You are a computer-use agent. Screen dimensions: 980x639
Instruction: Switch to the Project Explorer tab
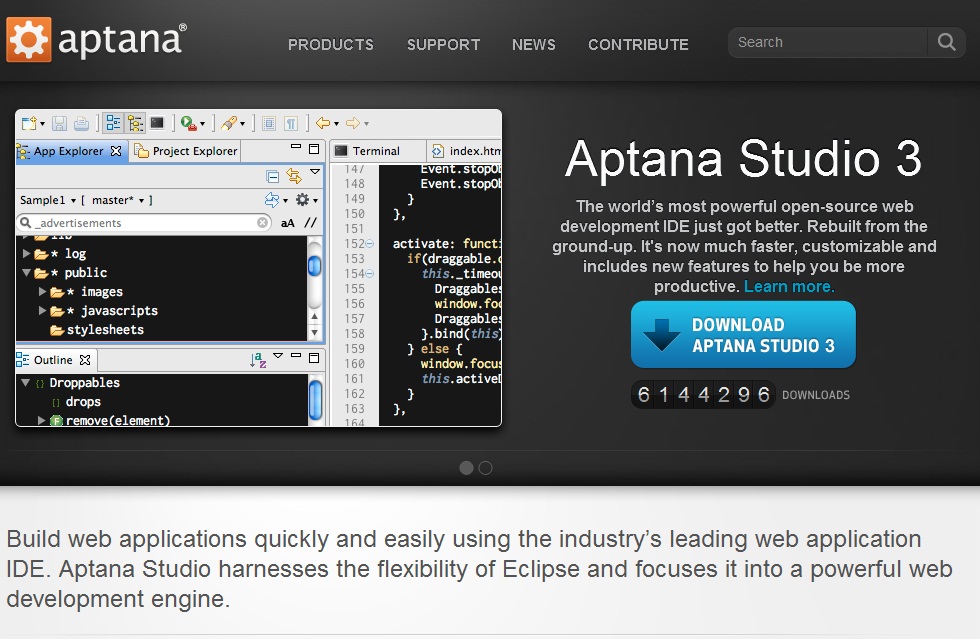coord(186,151)
